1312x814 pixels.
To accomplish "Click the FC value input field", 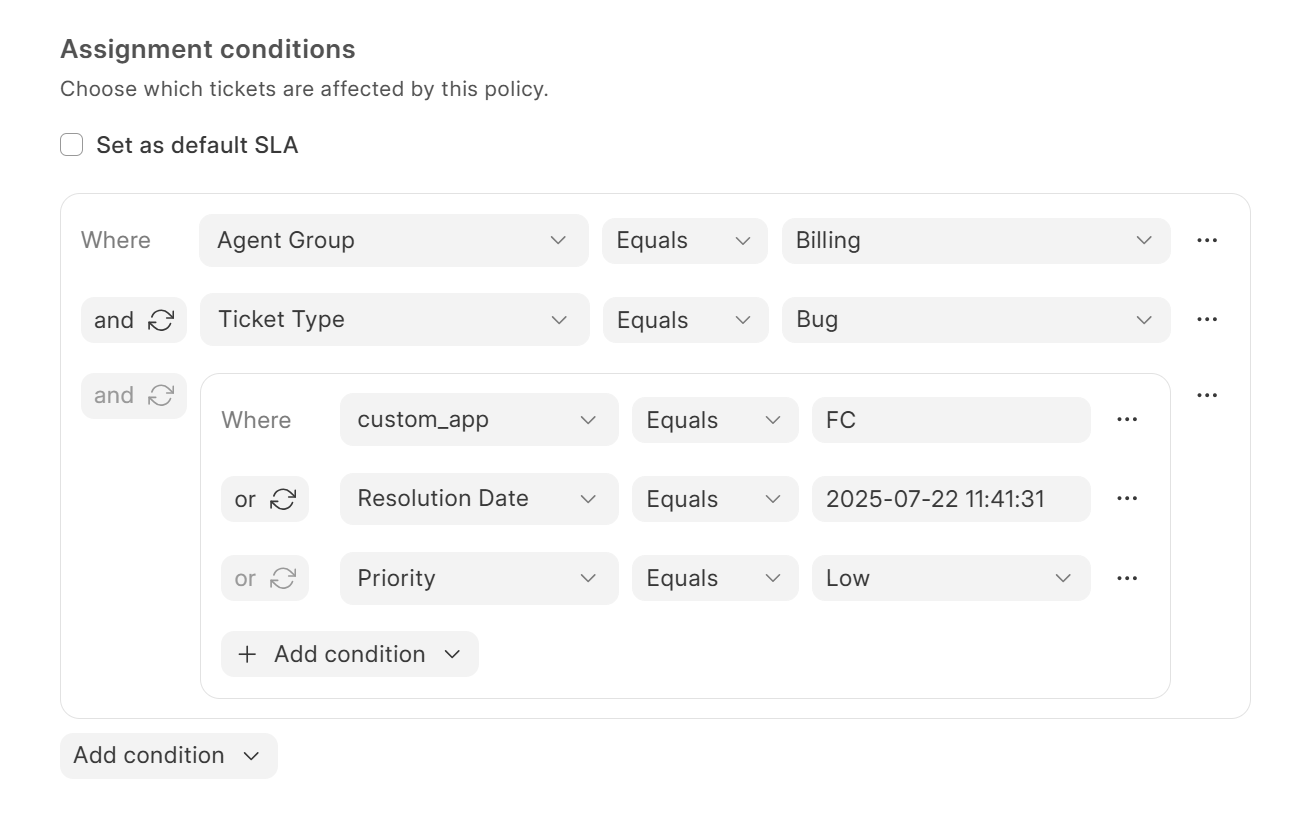I will 950,420.
